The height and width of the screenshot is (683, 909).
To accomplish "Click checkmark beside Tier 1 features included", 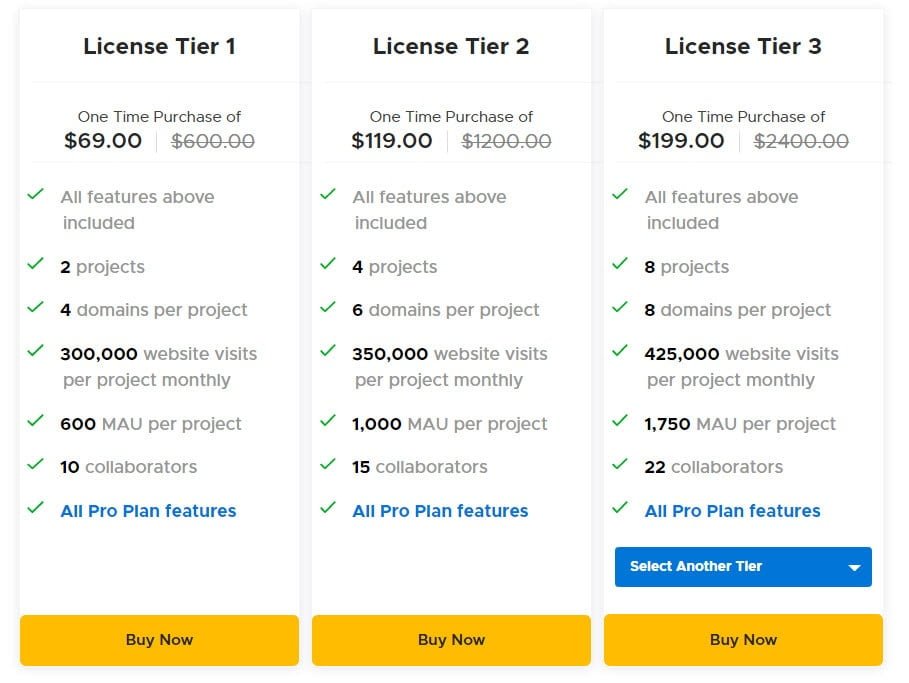I will pos(36,196).
